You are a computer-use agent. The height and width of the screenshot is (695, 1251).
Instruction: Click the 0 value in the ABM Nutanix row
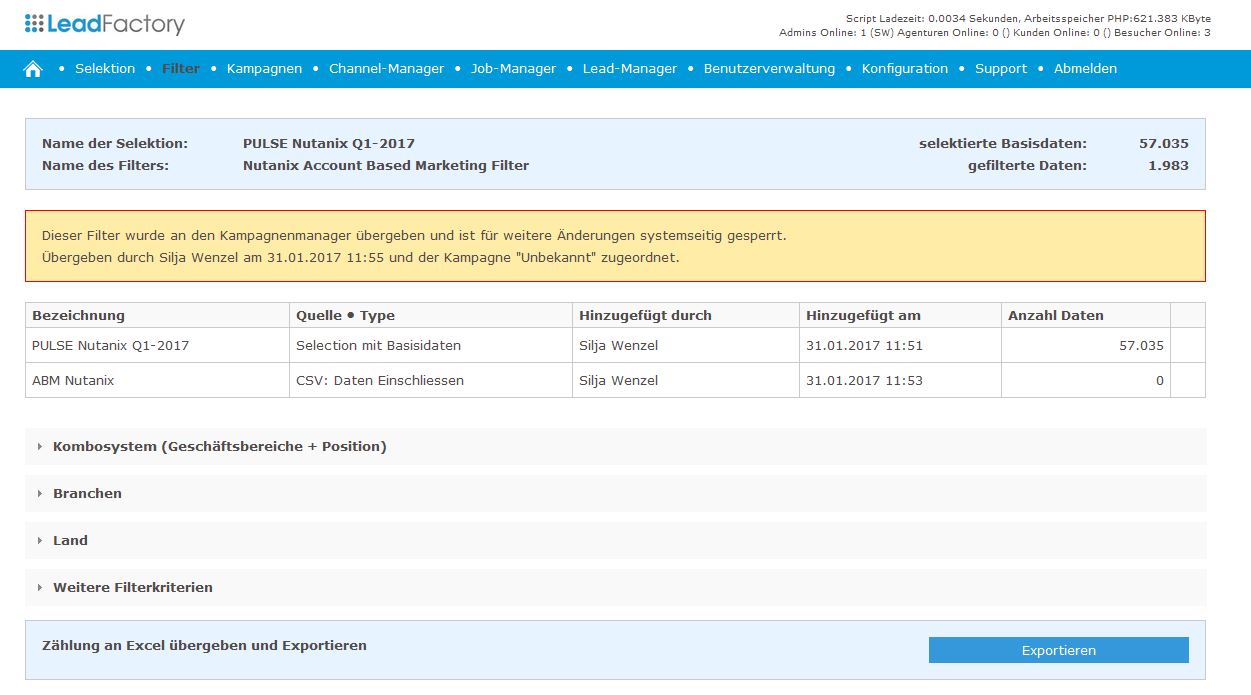(x=1160, y=381)
